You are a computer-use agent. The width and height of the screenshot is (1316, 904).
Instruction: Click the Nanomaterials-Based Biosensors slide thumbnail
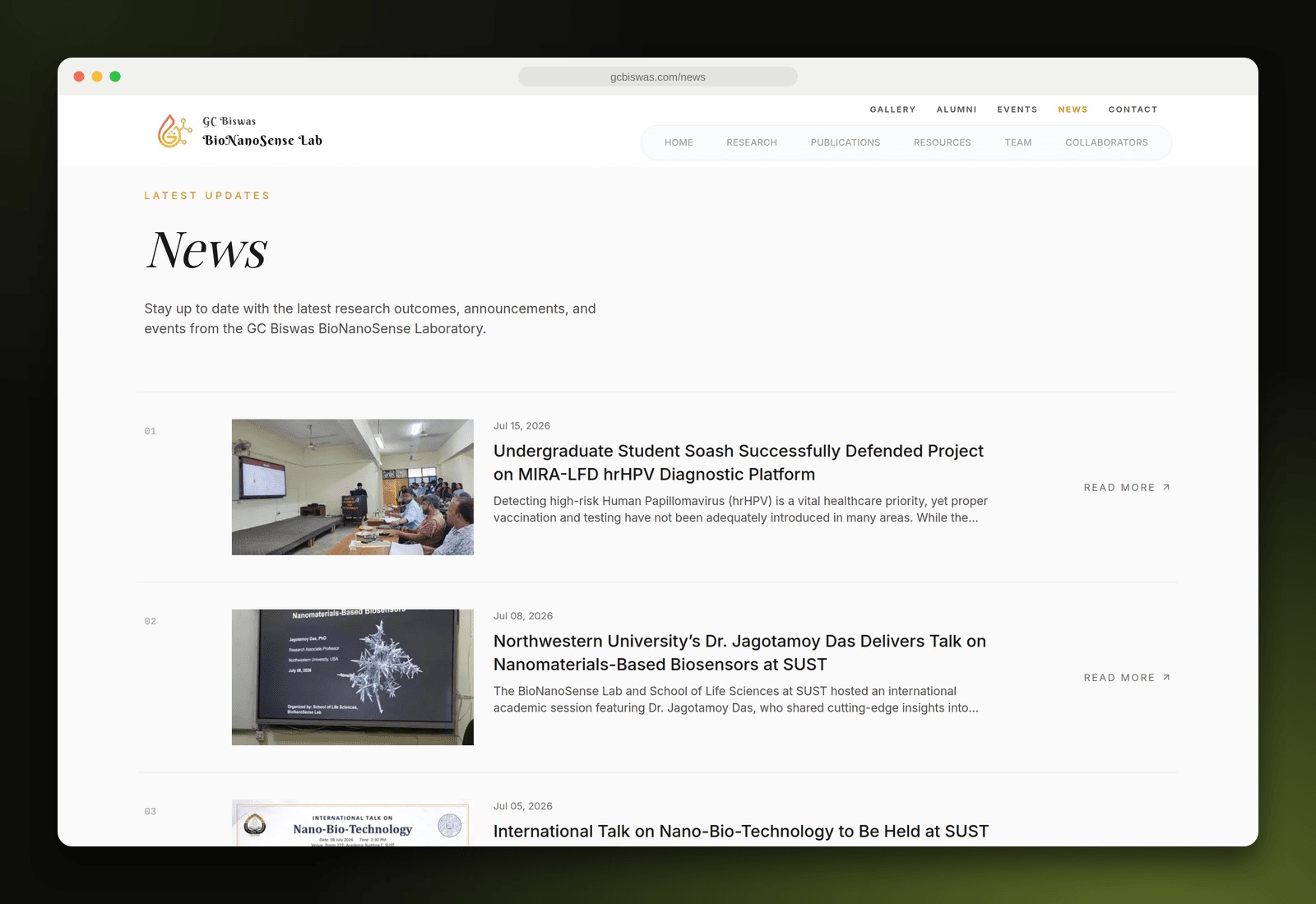[353, 677]
